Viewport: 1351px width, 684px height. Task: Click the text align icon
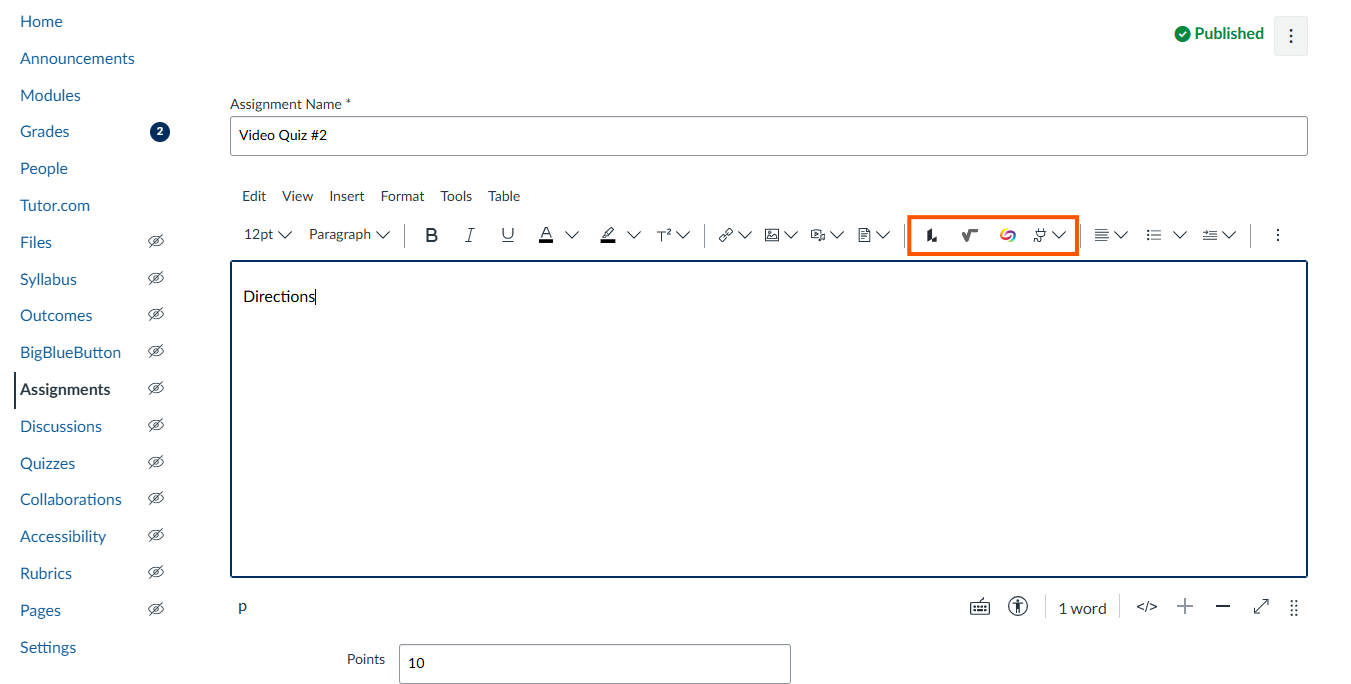1102,235
